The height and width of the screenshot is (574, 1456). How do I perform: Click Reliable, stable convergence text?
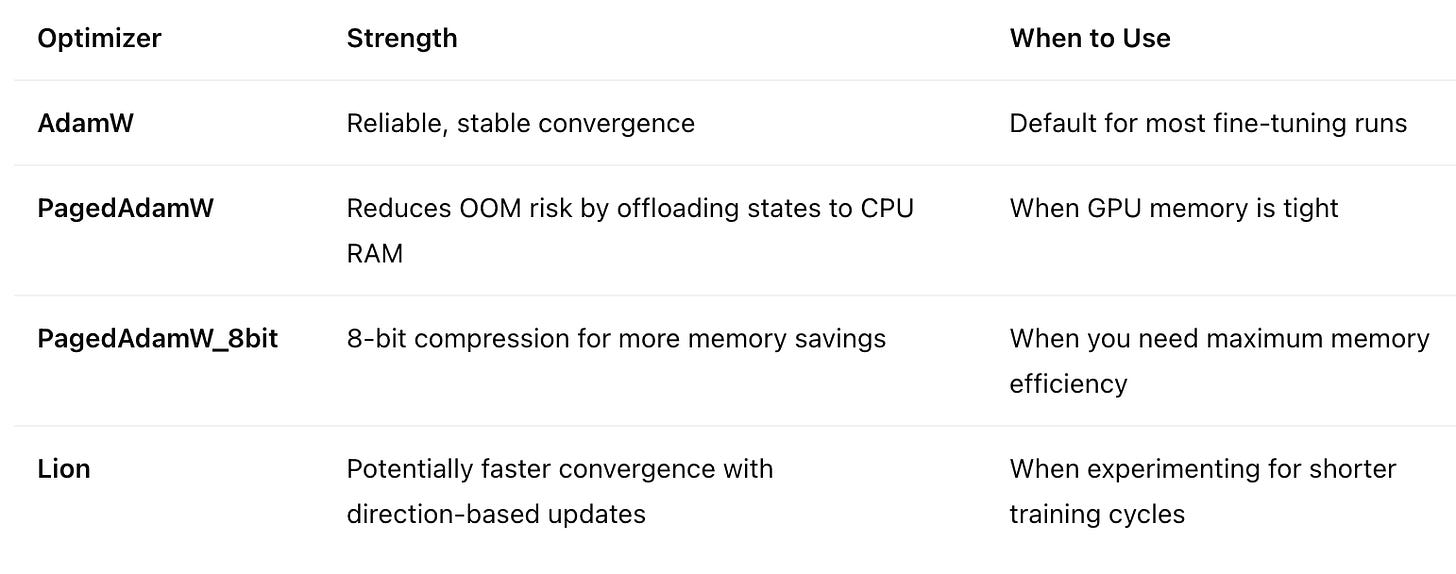pyautogui.click(x=520, y=123)
